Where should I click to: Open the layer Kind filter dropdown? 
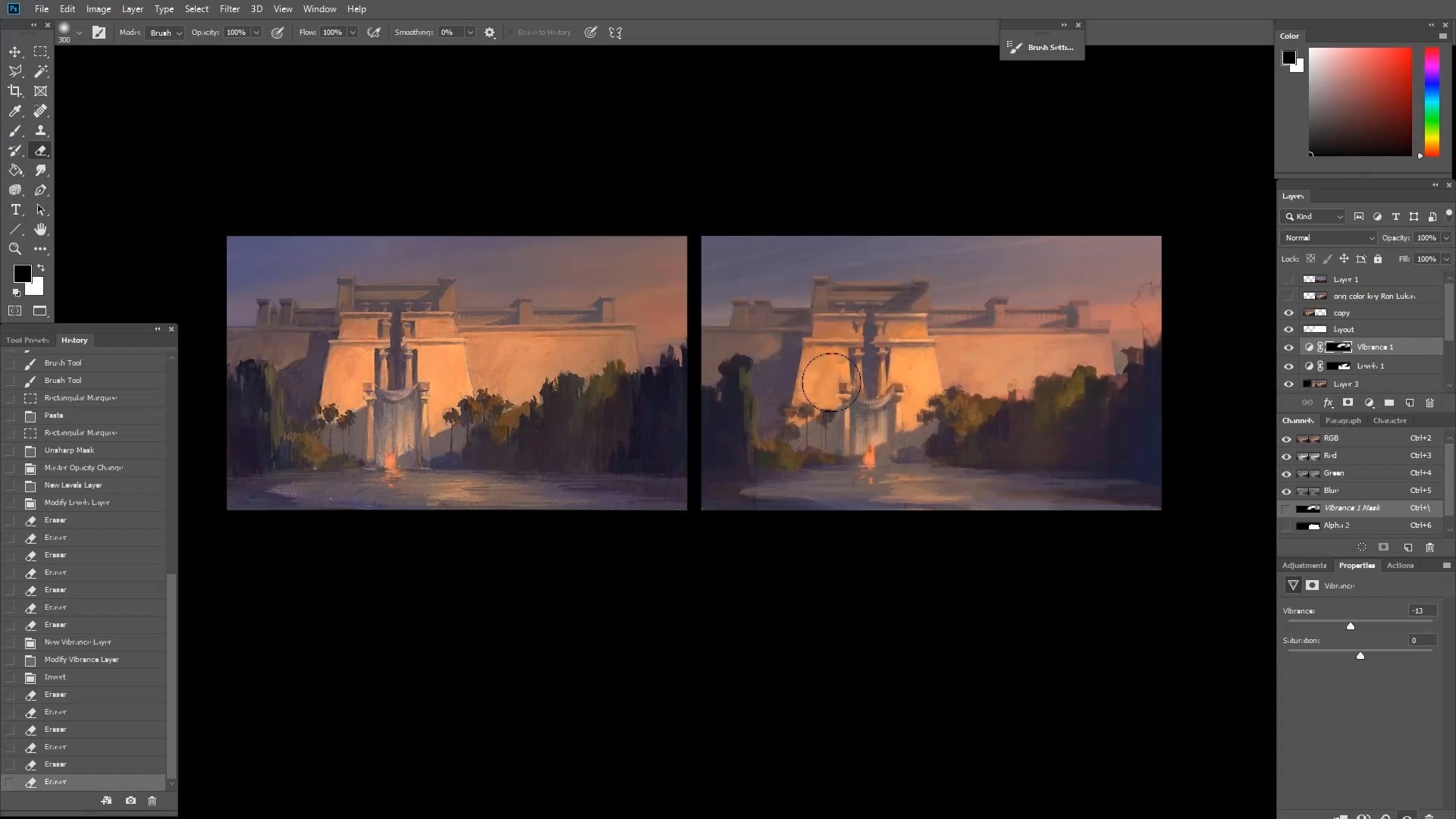(1314, 217)
